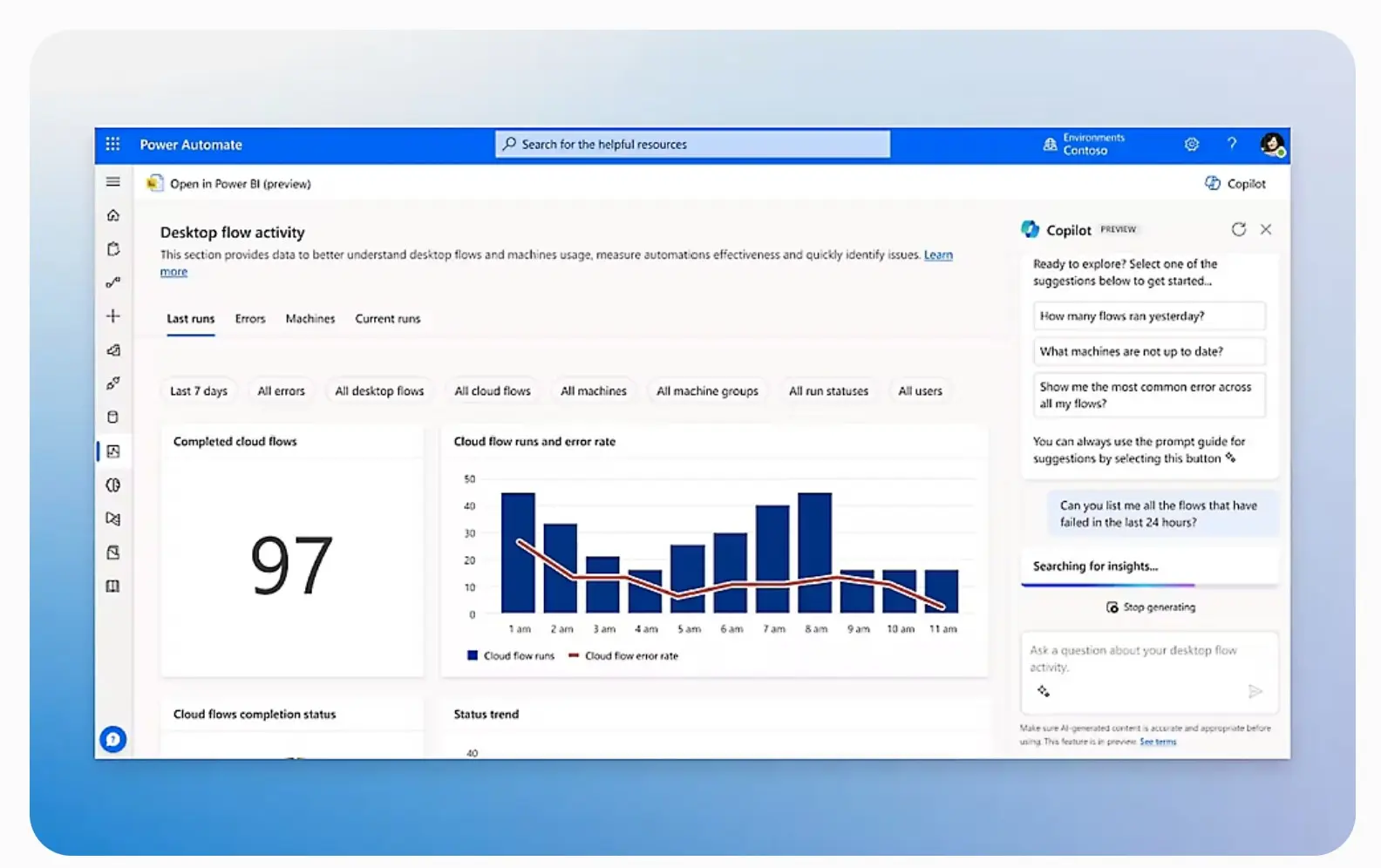Click Stop generating button
This screenshot has height=868, width=1381.
pos(1151,607)
